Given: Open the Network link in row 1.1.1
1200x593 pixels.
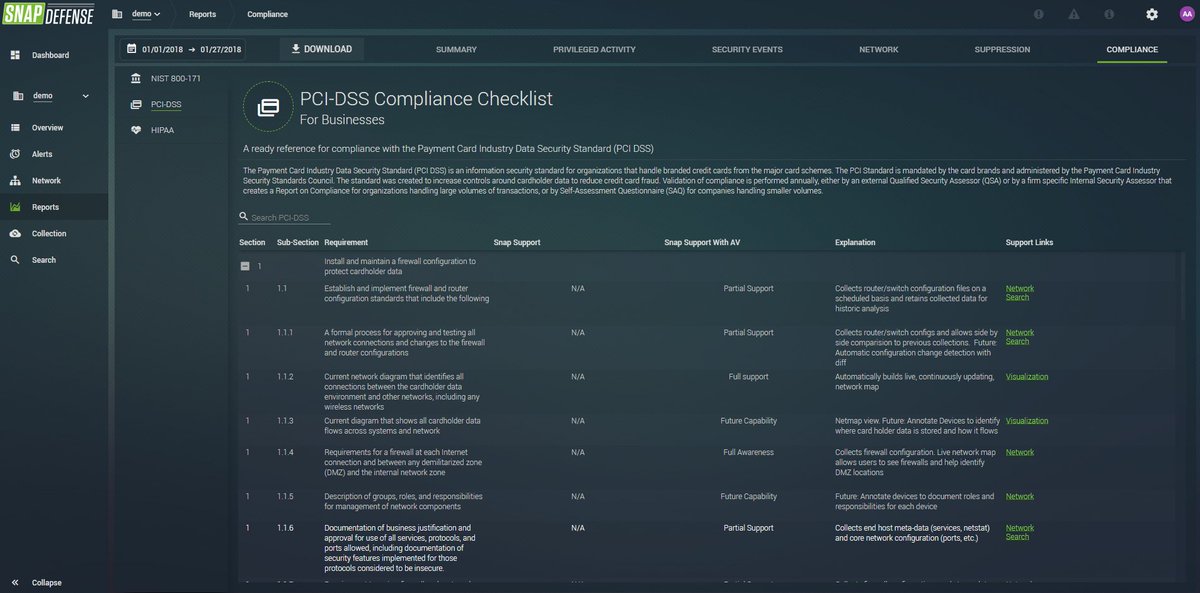Looking at the screenshot, I should click(x=1020, y=332).
